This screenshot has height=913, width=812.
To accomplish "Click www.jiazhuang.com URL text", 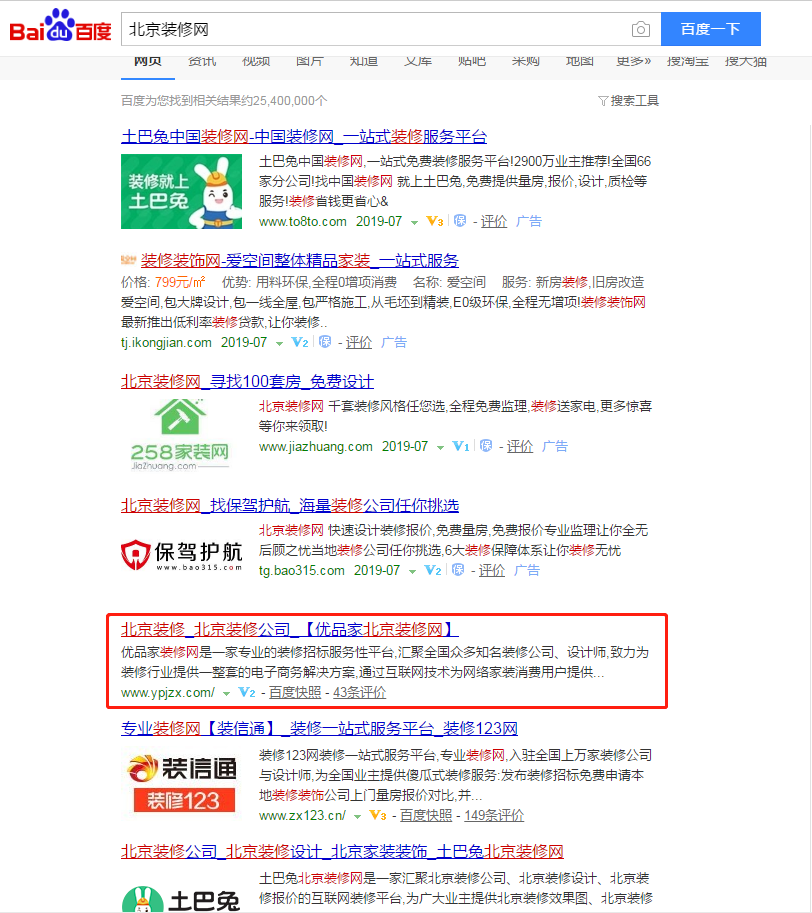I will (x=315, y=447).
